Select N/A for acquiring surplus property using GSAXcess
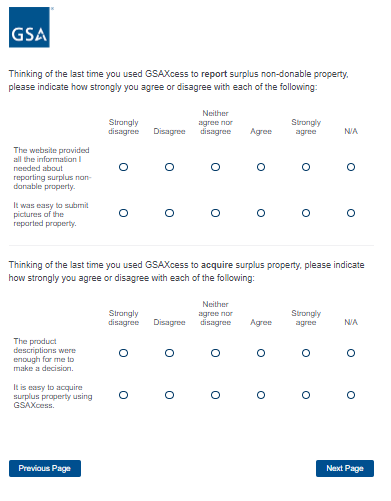The width and height of the screenshot is (391, 501). click(351, 395)
